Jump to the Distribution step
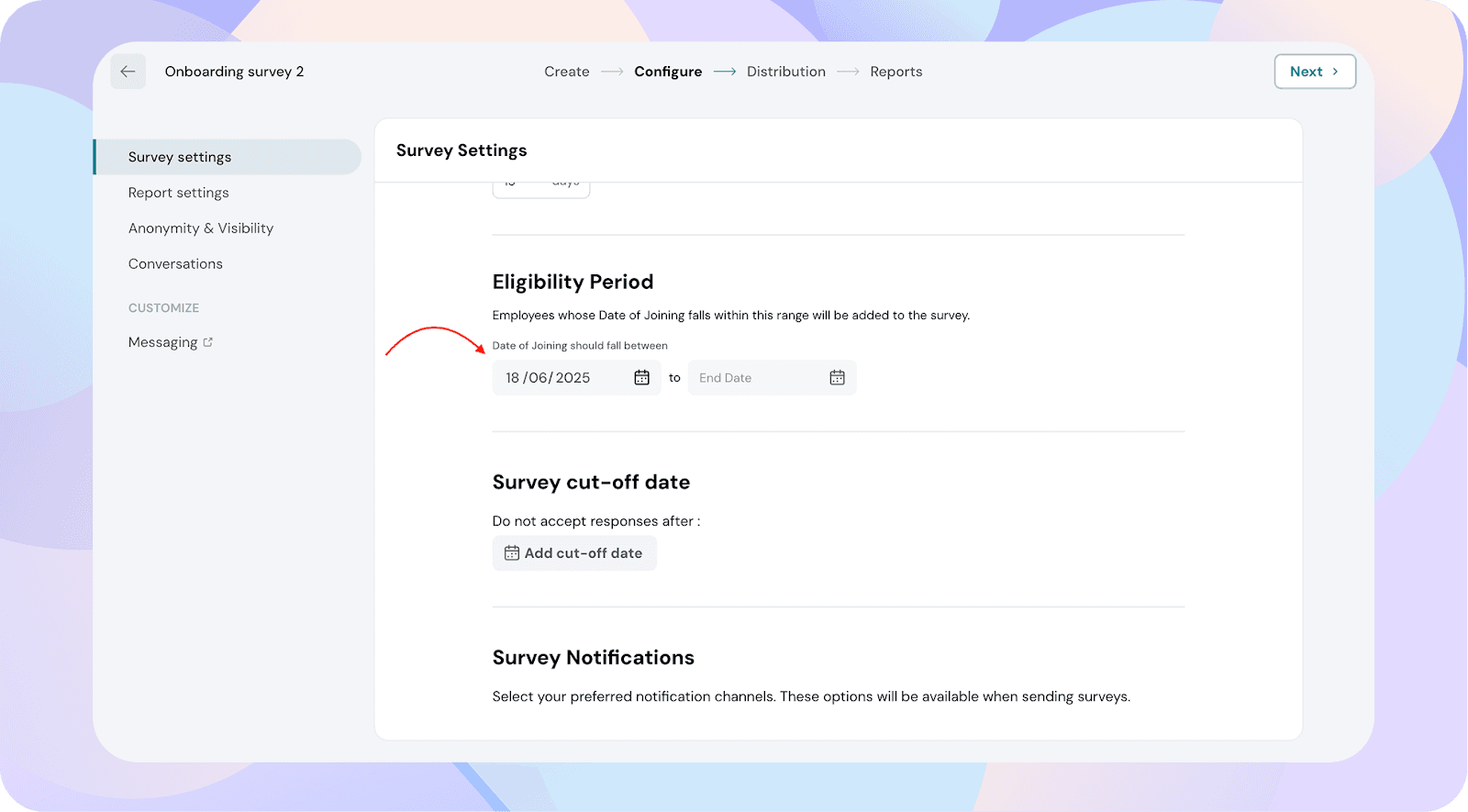1468x812 pixels. click(786, 72)
